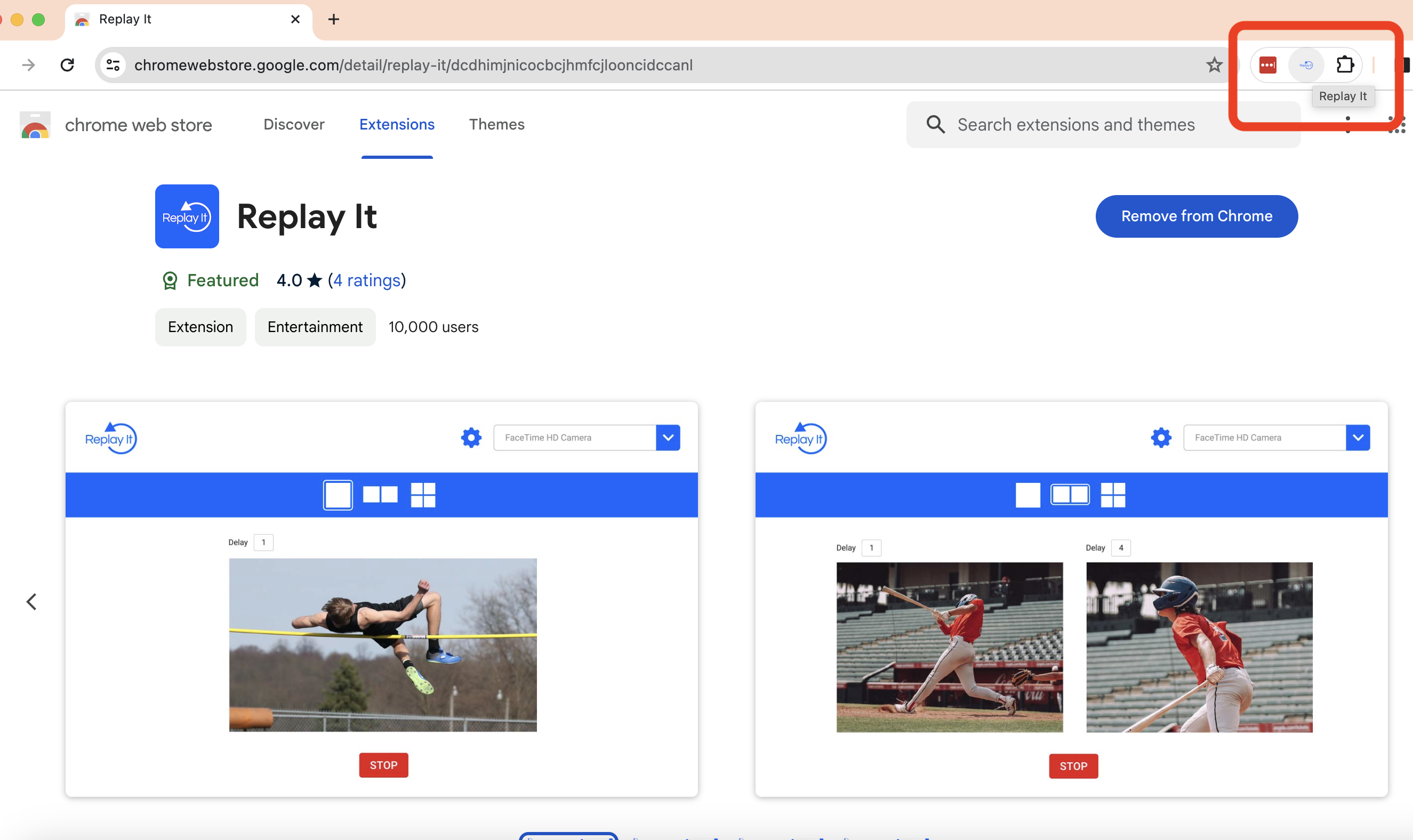Go to previous screenshot with left chevron
Viewport: 1413px width, 840px height.
point(31,601)
